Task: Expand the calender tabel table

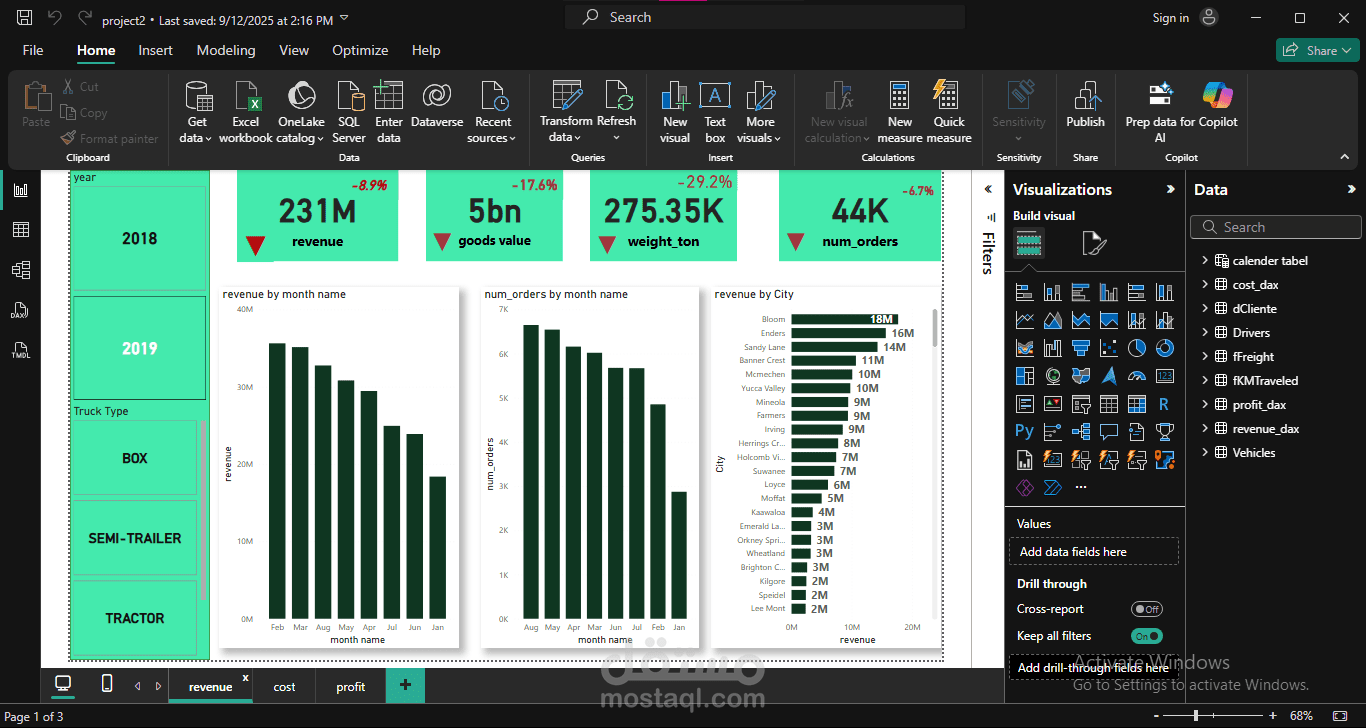Action: click(x=1204, y=261)
